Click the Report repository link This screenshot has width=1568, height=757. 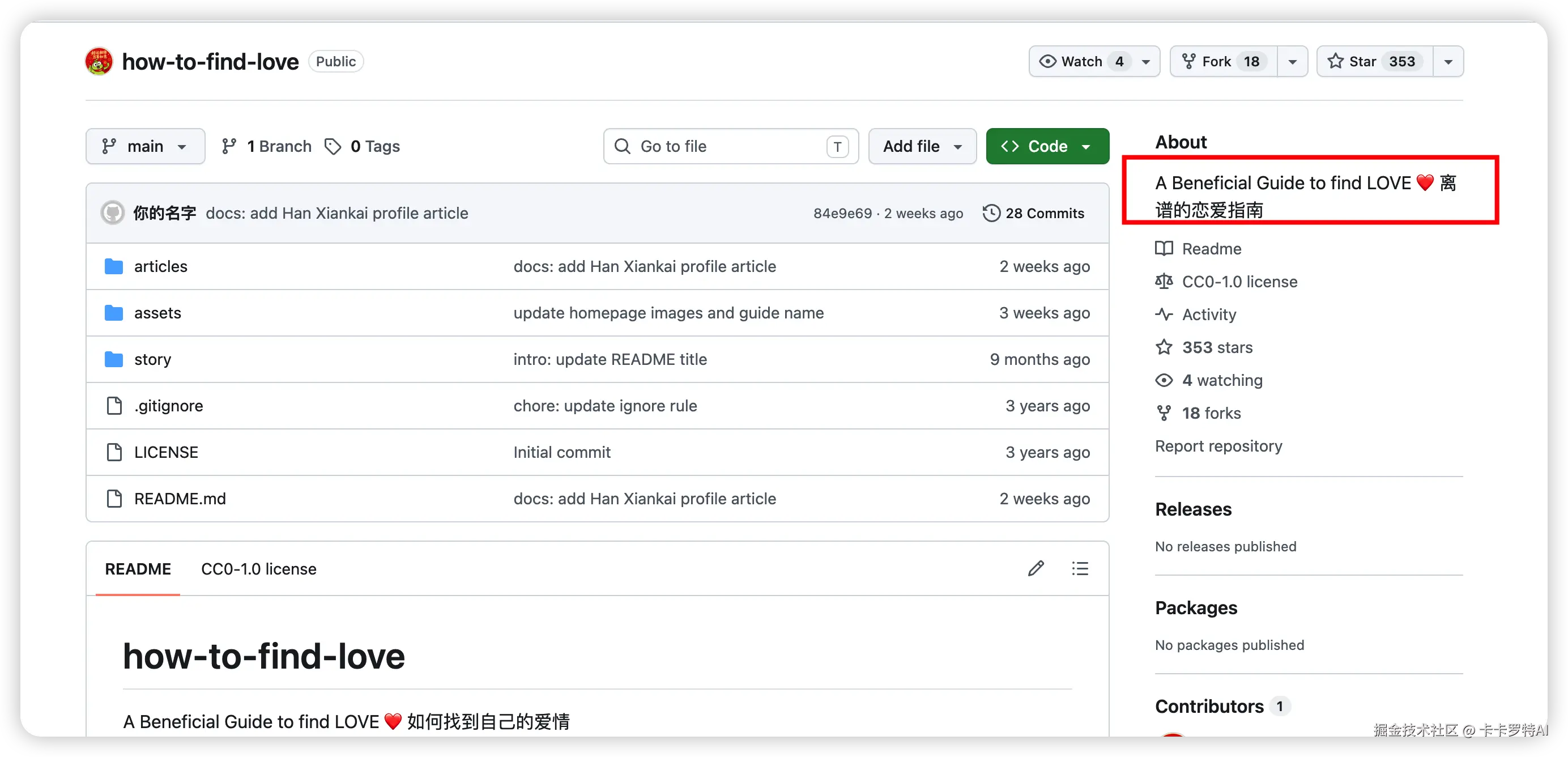(x=1218, y=446)
